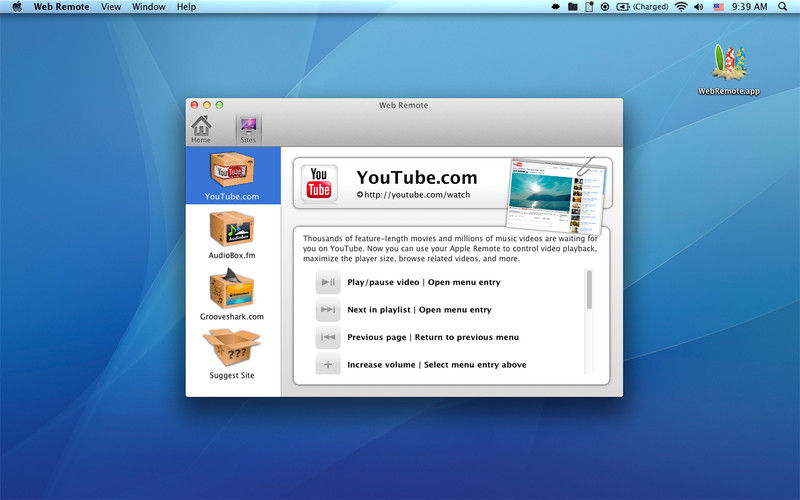
Task: Click the plus volume remote button icon
Action: (x=328, y=364)
